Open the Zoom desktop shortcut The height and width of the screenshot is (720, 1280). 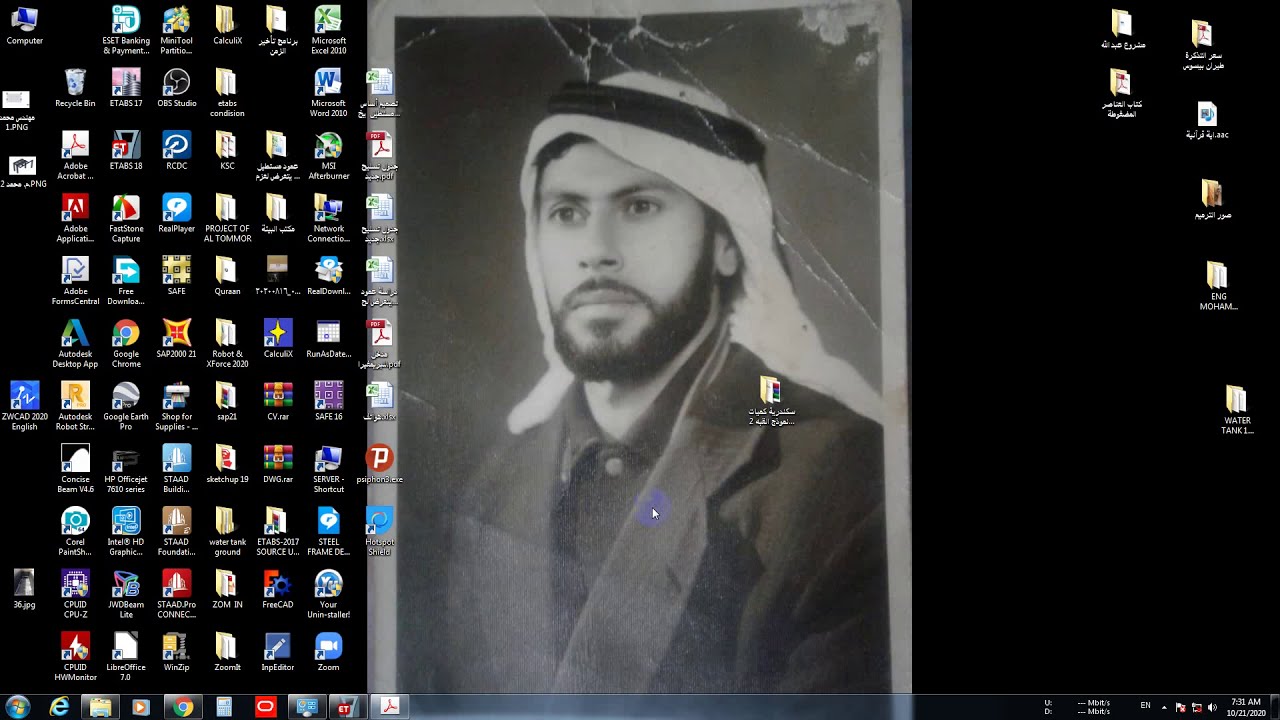328,653
